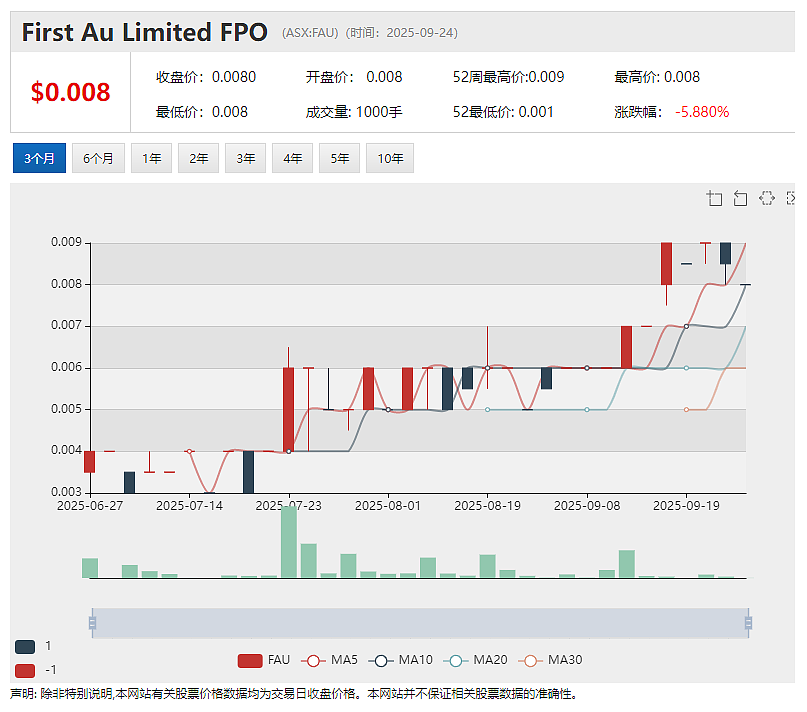This screenshot has height=712, width=807.
Task: Click the 涨跌幅 value -5.880%
Action: coord(702,112)
